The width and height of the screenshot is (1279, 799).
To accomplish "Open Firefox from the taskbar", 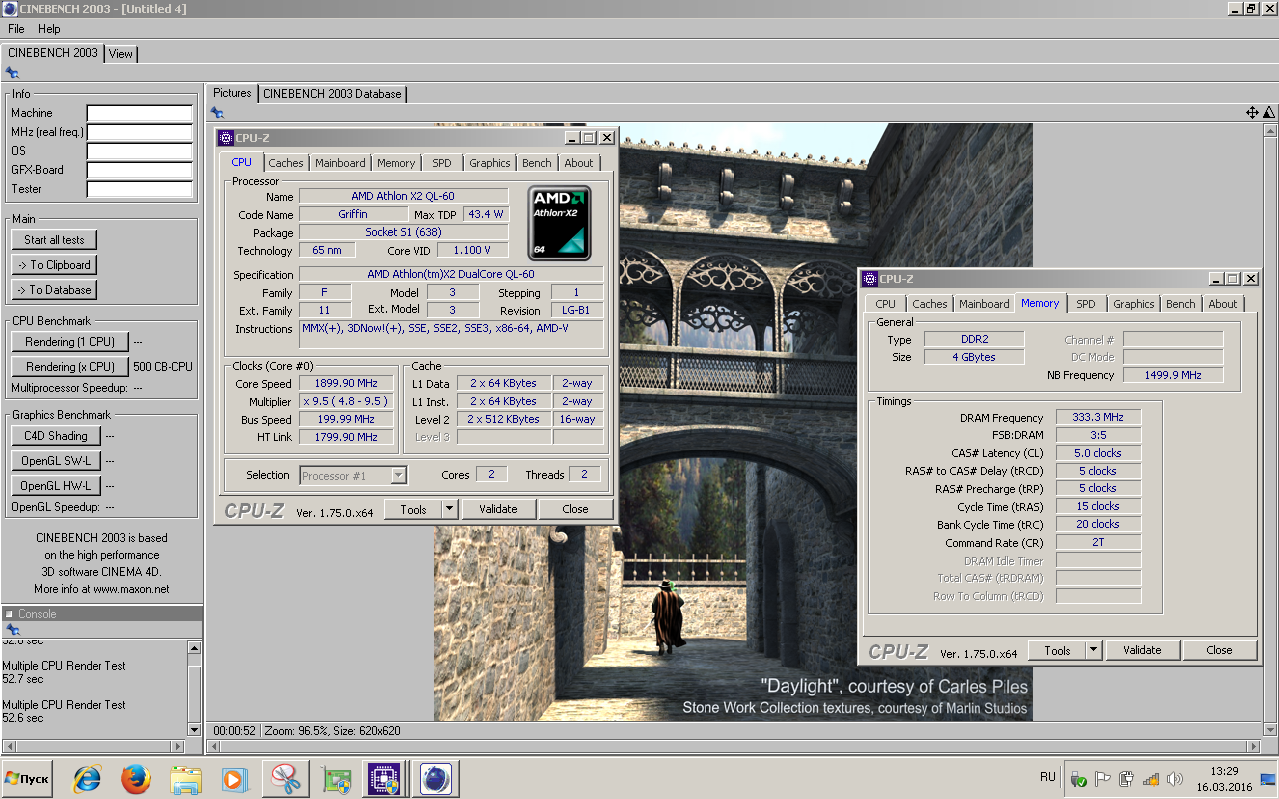I will pyautogui.click(x=136, y=779).
